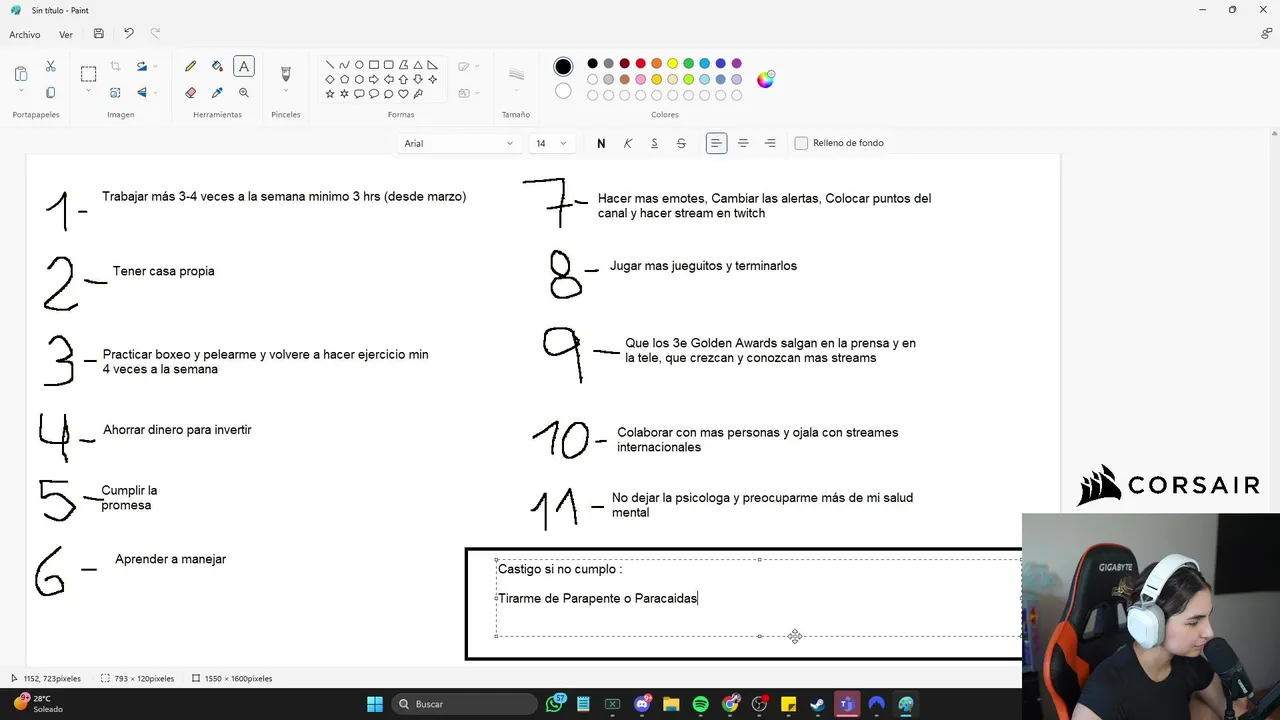Click the 'Jugar mas jueguitos y terminarlos' text
This screenshot has height=720, width=1280.
tap(703, 266)
